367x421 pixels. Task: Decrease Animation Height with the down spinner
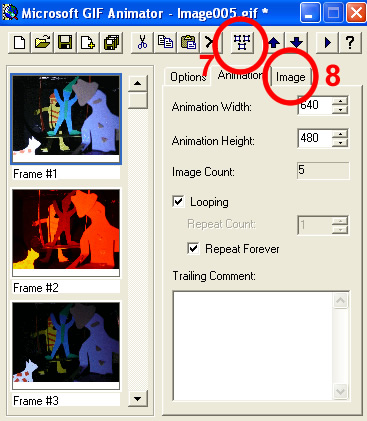[x=340, y=143]
